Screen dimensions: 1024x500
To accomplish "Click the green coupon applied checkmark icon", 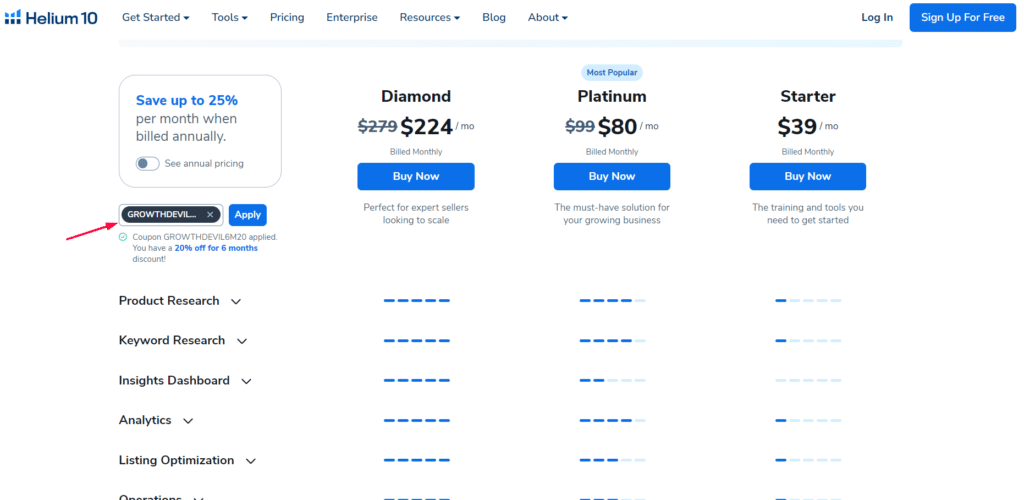I will click(123, 237).
